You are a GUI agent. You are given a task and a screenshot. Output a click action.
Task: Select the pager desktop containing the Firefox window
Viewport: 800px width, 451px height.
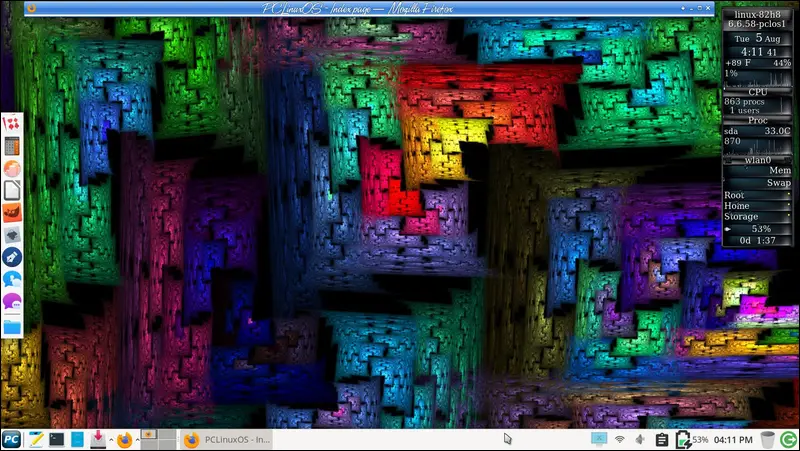[149, 435]
